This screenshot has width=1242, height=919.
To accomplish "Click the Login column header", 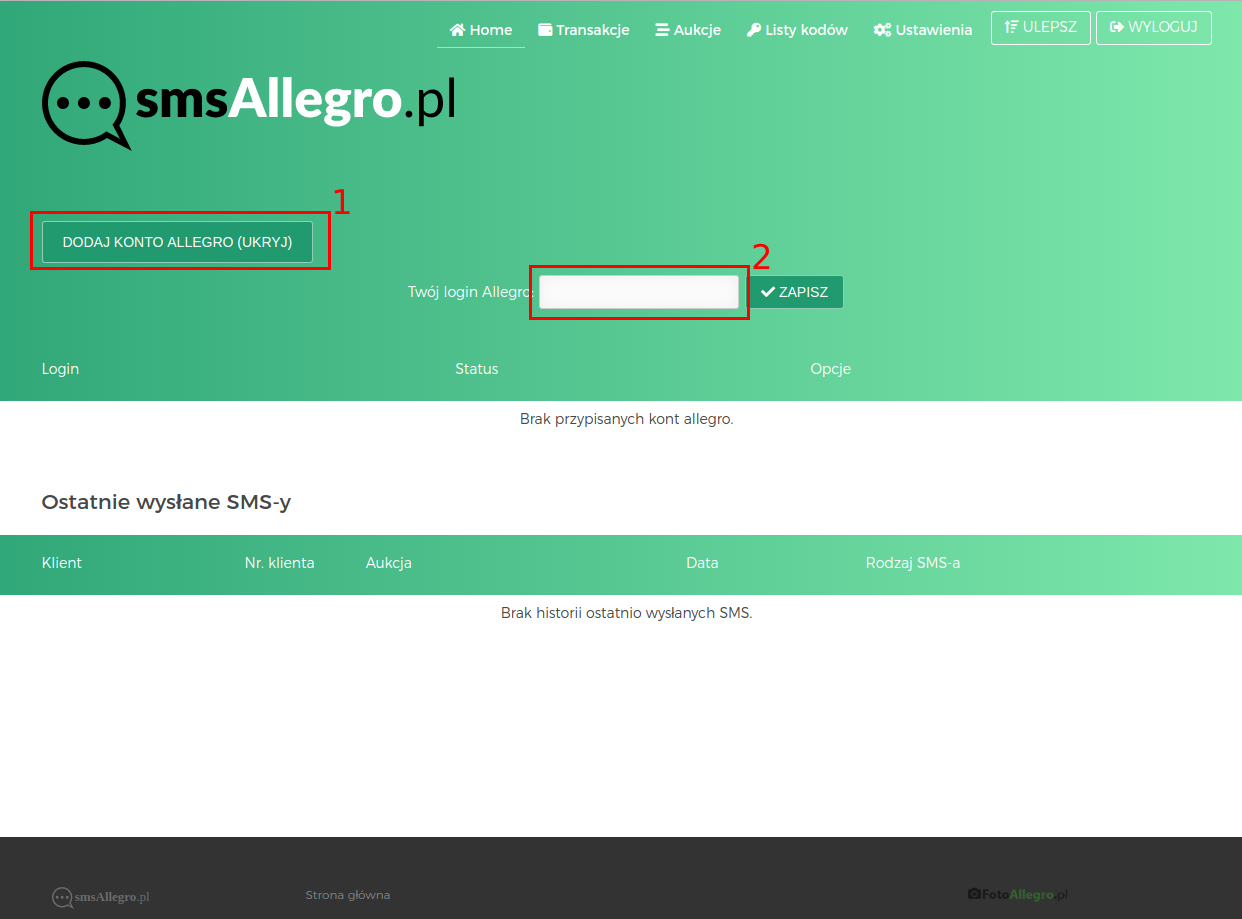I will pyautogui.click(x=60, y=369).
